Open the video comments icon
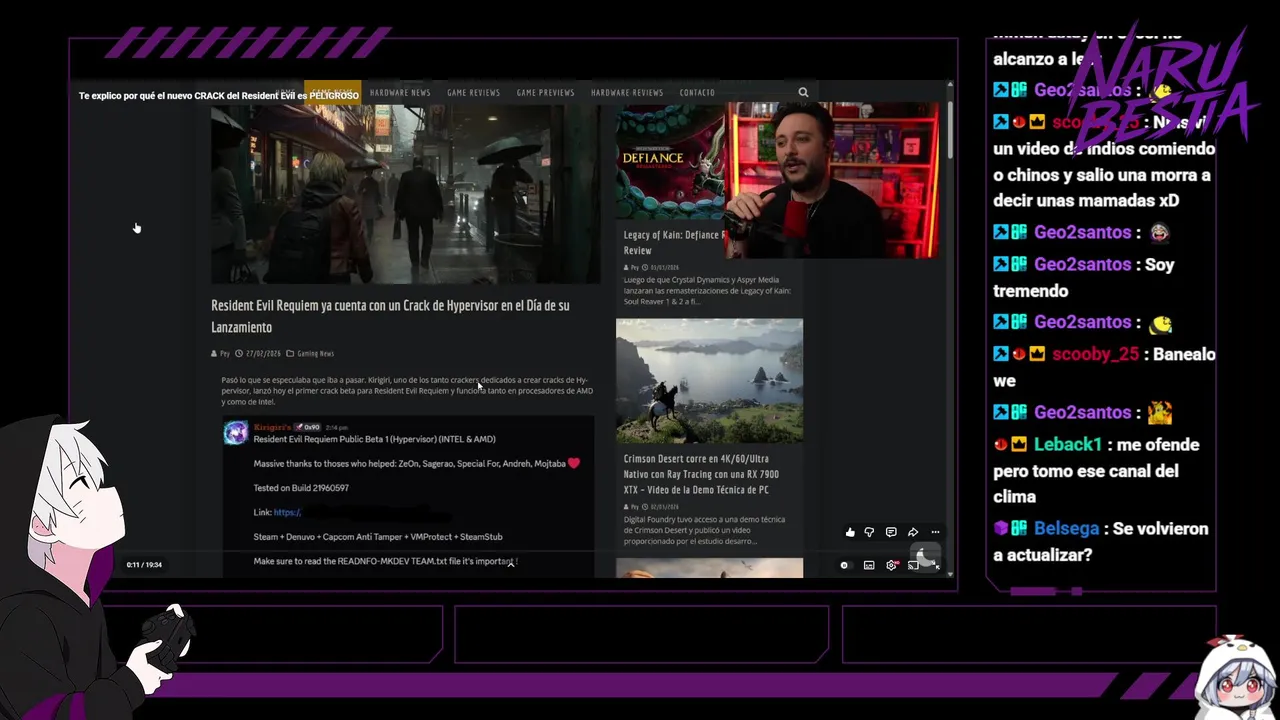This screenshot has height=720, width=1280. click(x=891, y=532)
